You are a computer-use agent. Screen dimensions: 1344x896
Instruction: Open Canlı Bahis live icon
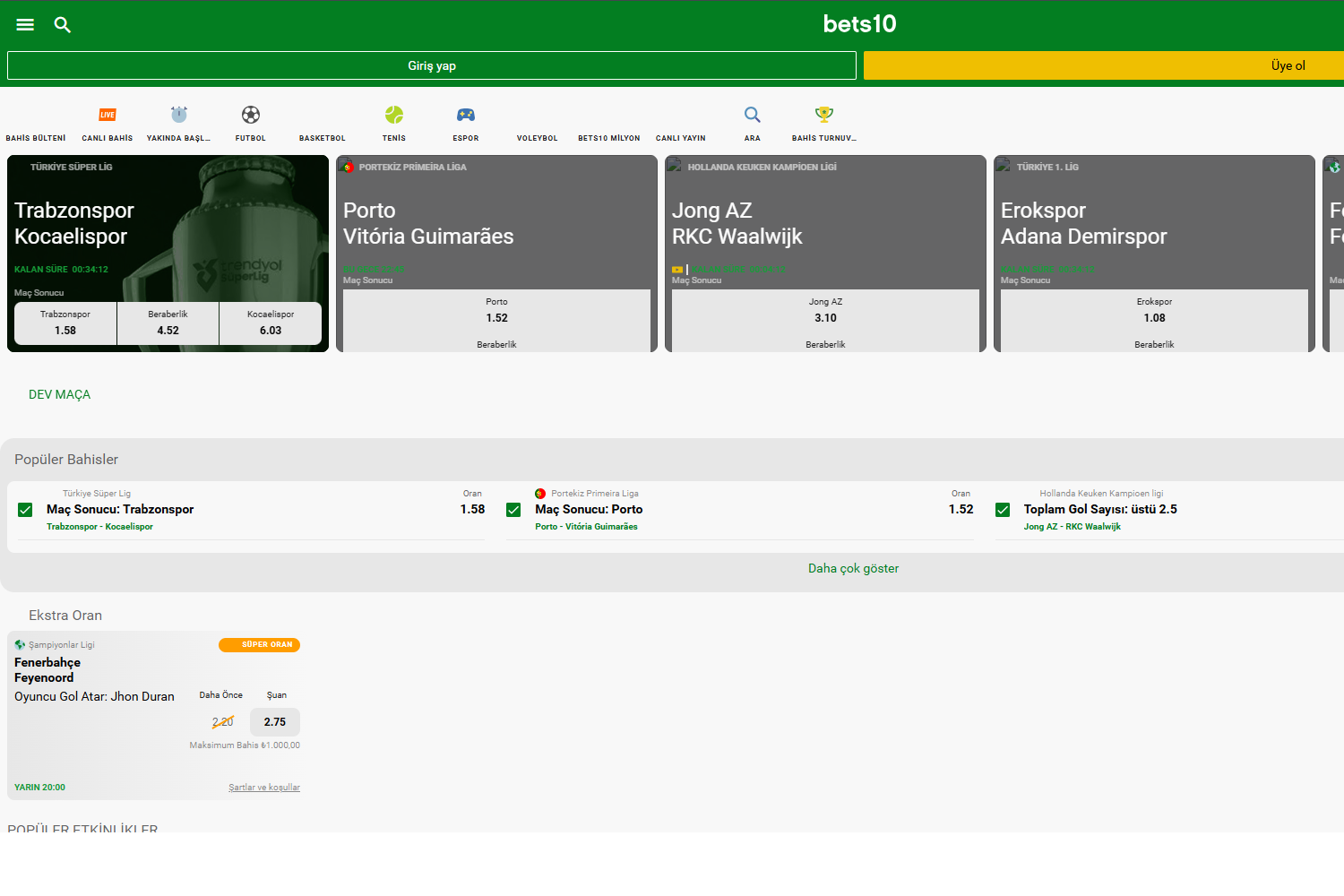108,116
